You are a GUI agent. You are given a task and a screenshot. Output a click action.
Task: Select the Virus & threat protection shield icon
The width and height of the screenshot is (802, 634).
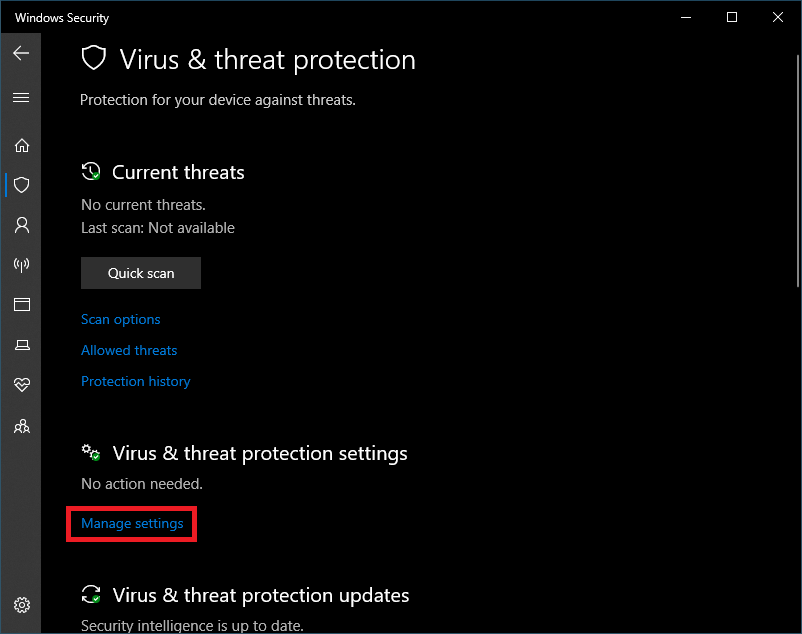click(21, 185)
